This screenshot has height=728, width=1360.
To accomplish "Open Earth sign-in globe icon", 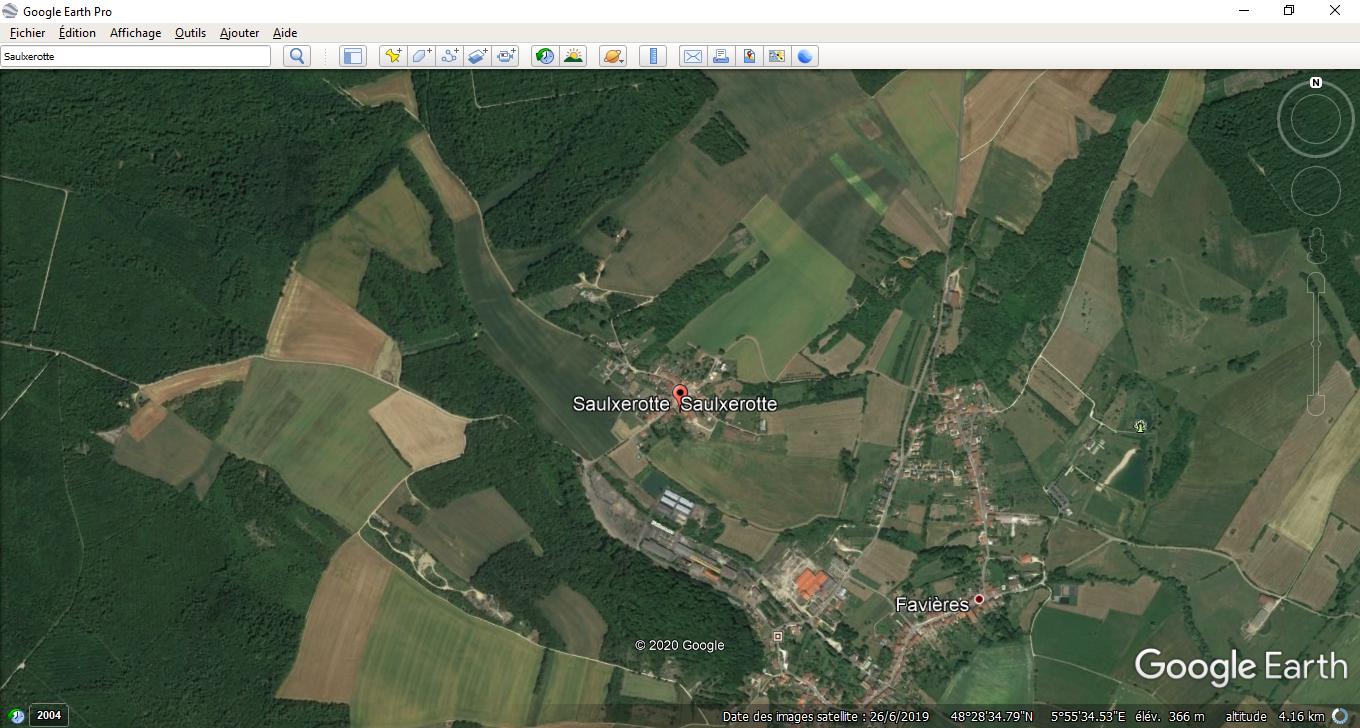I will (805, 56).
